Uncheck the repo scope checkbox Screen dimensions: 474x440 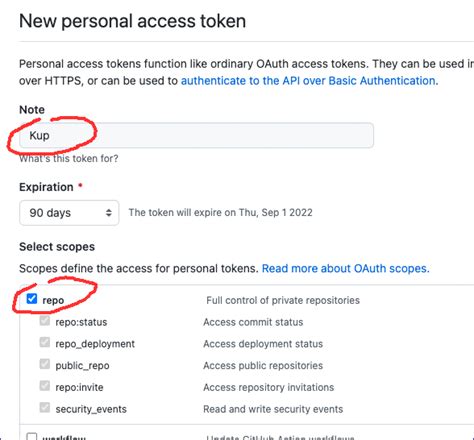[32, 299]
